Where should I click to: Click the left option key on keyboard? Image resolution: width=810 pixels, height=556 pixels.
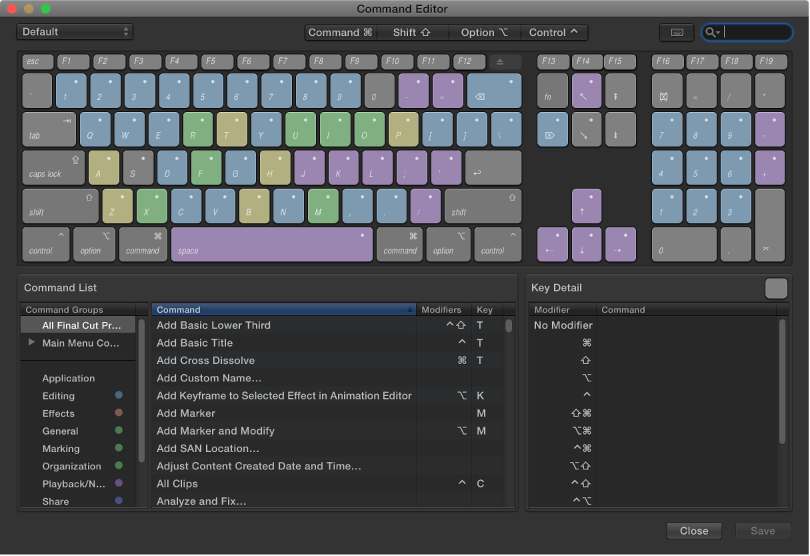tap(94, 244)
